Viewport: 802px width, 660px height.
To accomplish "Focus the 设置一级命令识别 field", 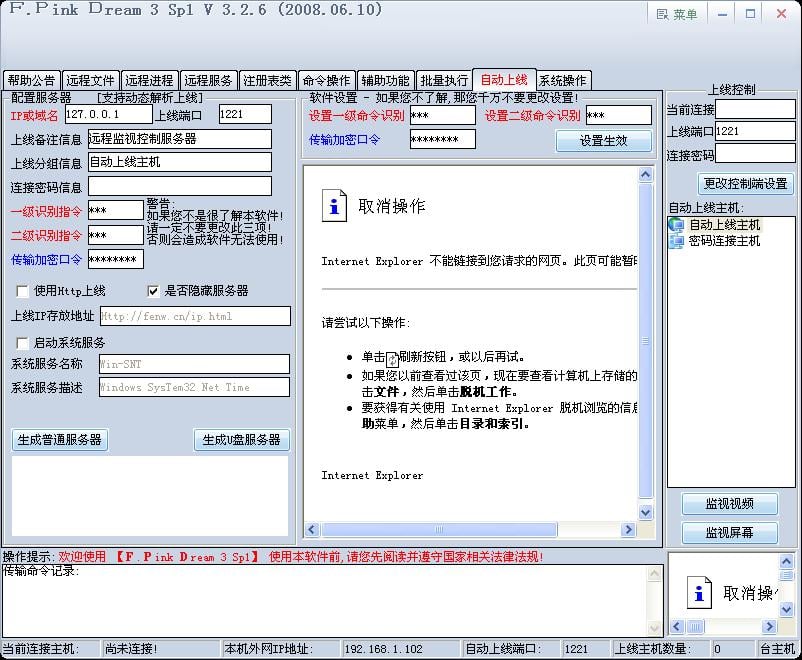I will point(442,115).
